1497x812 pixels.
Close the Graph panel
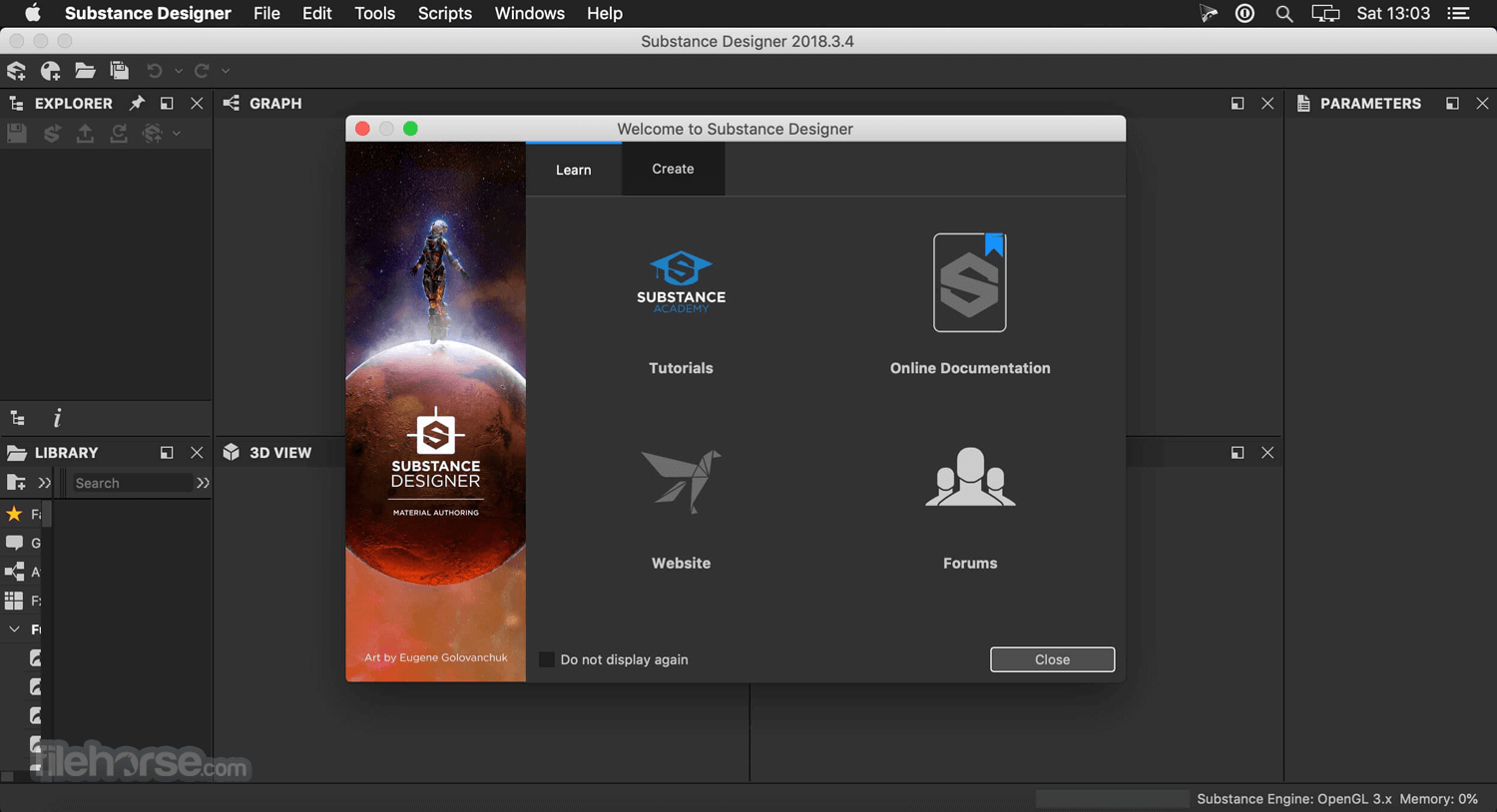pyautogui.click(x=1267, y=103)
